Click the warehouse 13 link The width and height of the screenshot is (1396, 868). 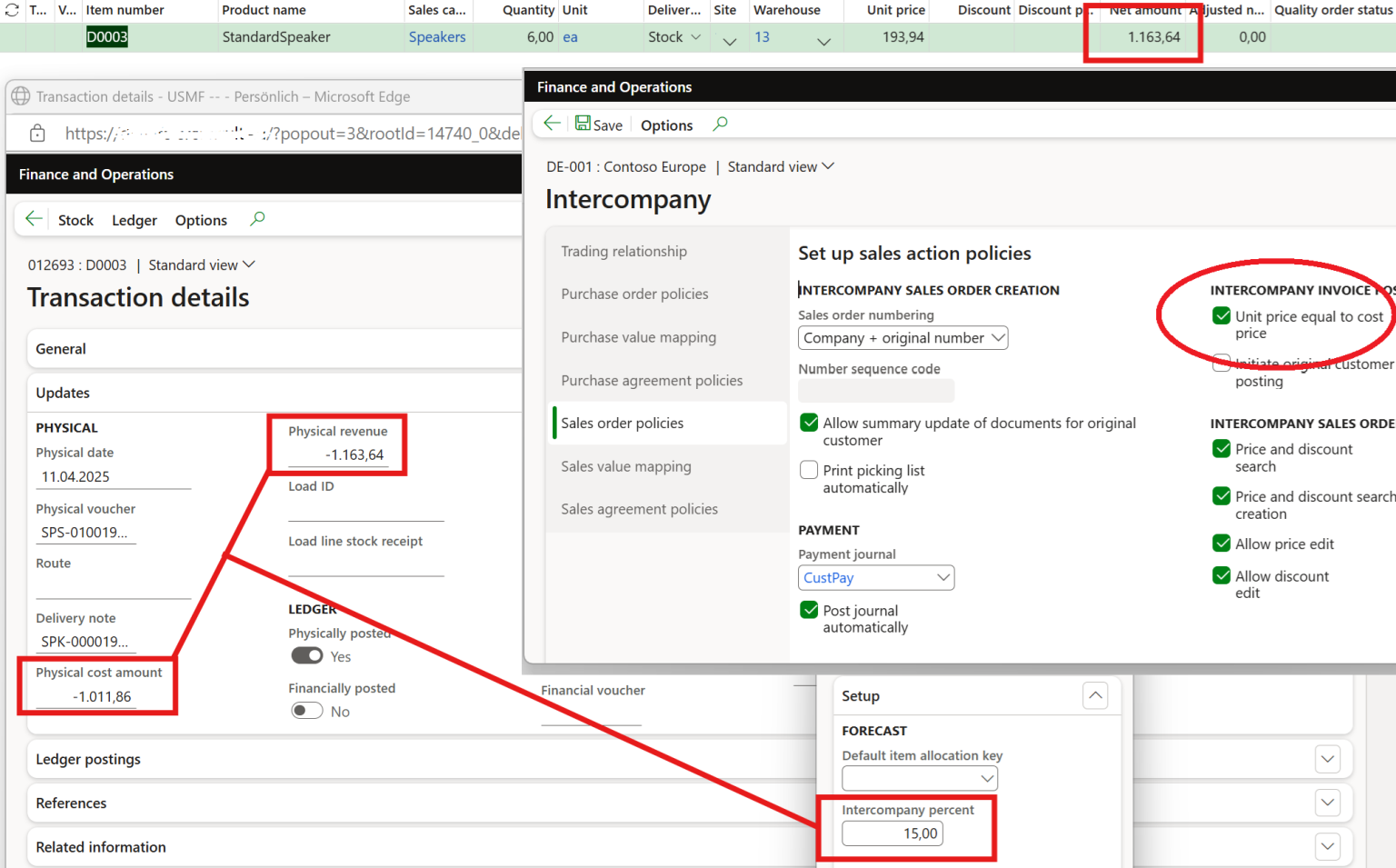(x=762, y=37)
